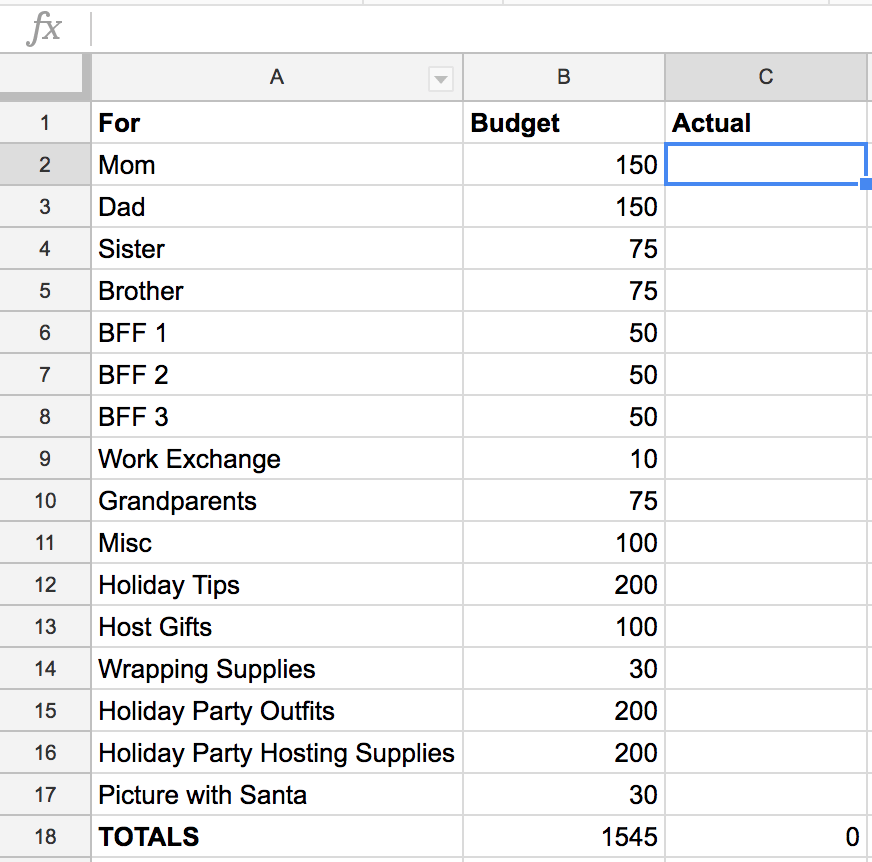Select row 2 header
Viewport: 872px width, 862px height.
45,165
